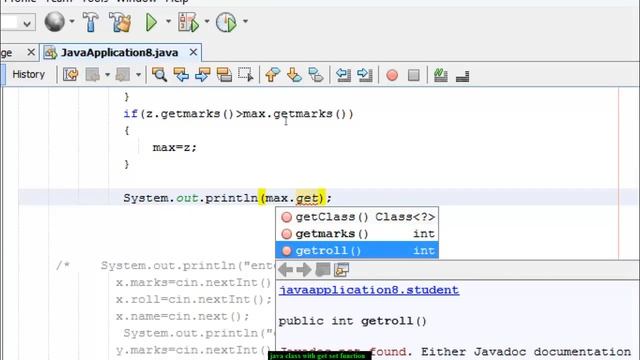Image resolution: width=640 pixels, height=360 pixels.
Task: Click the Forward navigation icon in editor toolbar
Action: [x=123, y=75]
